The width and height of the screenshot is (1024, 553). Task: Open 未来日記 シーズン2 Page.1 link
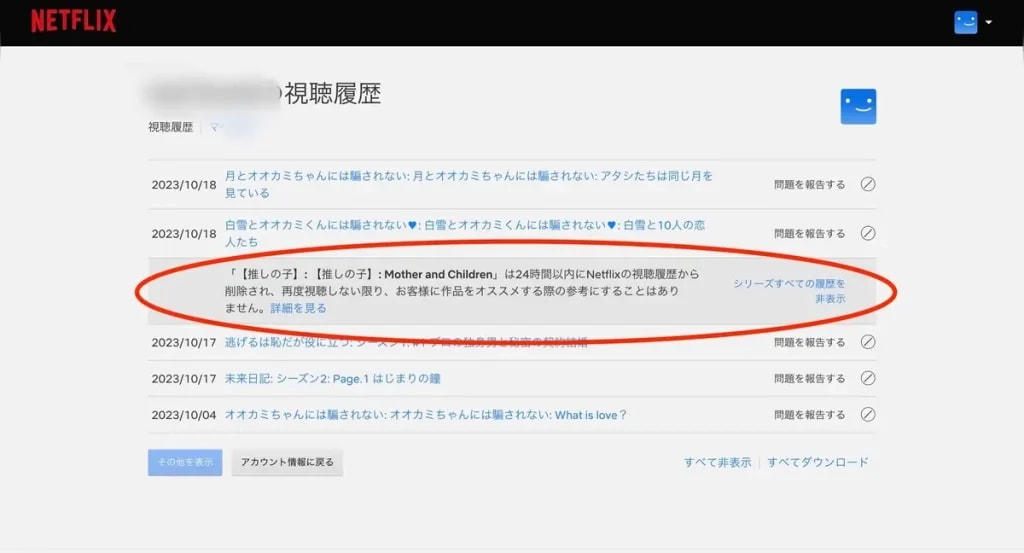333,379
